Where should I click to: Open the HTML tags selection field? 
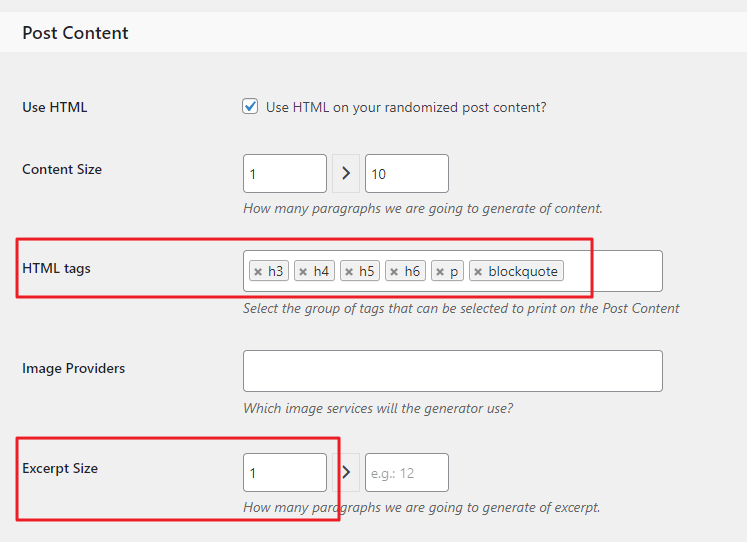(x=610, y=271)
